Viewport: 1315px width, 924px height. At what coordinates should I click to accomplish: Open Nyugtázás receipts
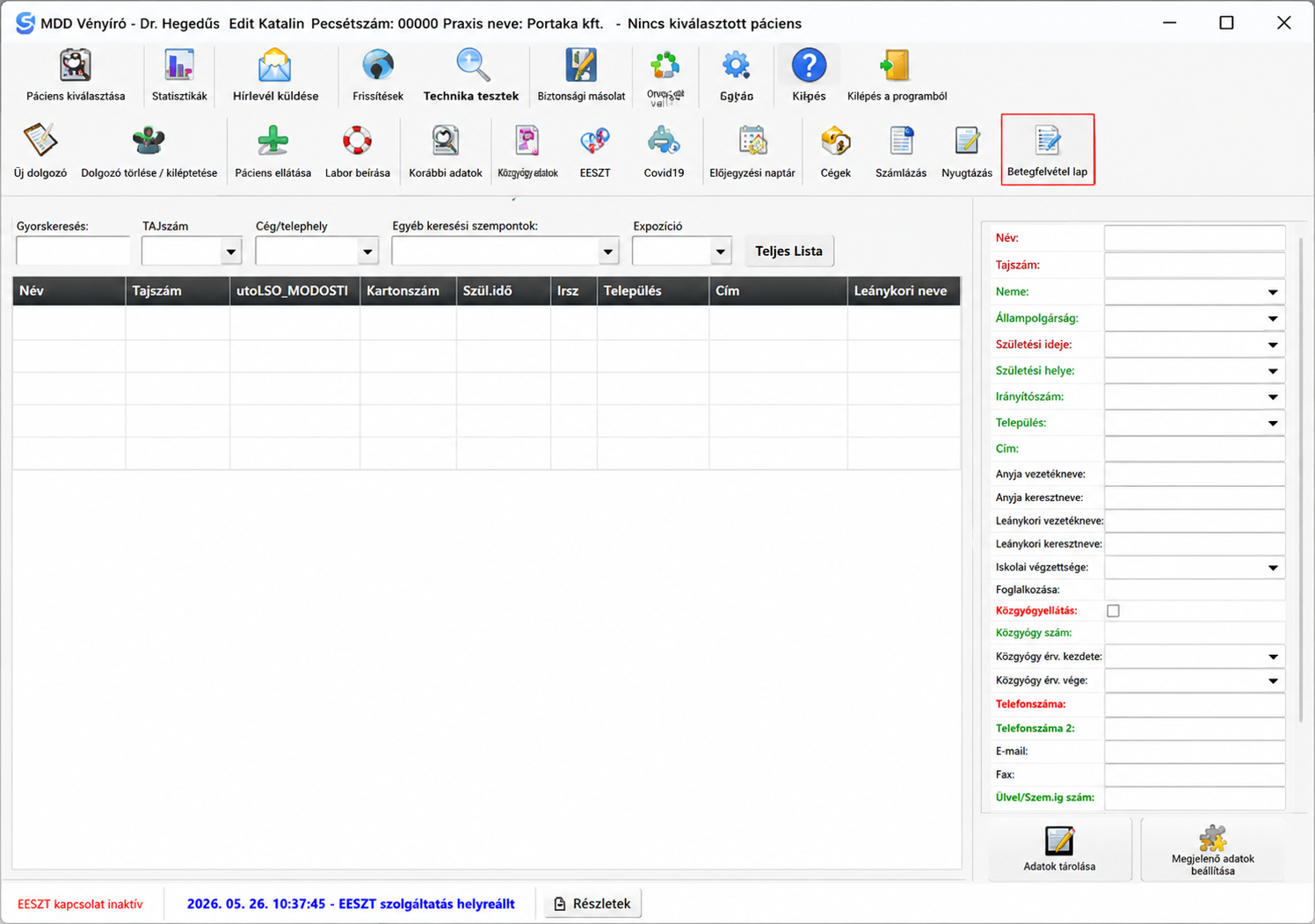pos(967,152)
